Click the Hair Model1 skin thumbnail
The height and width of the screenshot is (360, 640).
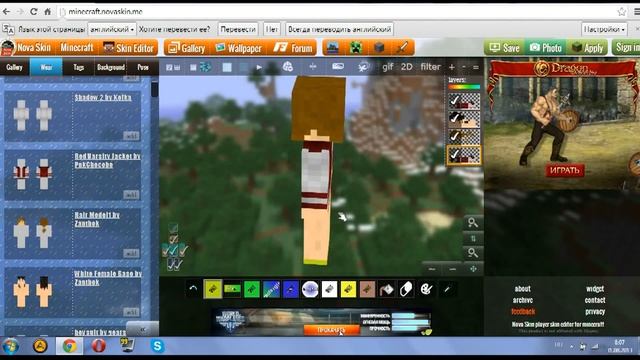pos(32,233)
